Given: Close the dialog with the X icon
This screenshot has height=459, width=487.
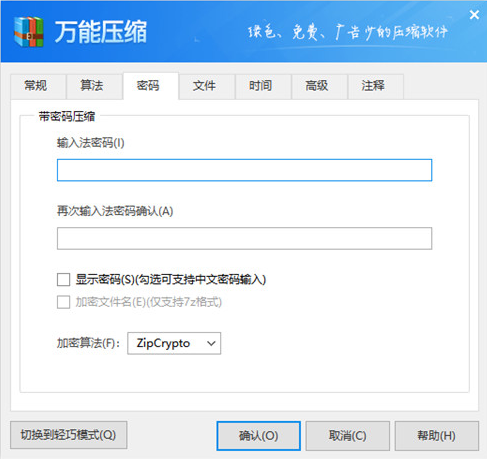Looking at the screenshot, I should 474,15.
